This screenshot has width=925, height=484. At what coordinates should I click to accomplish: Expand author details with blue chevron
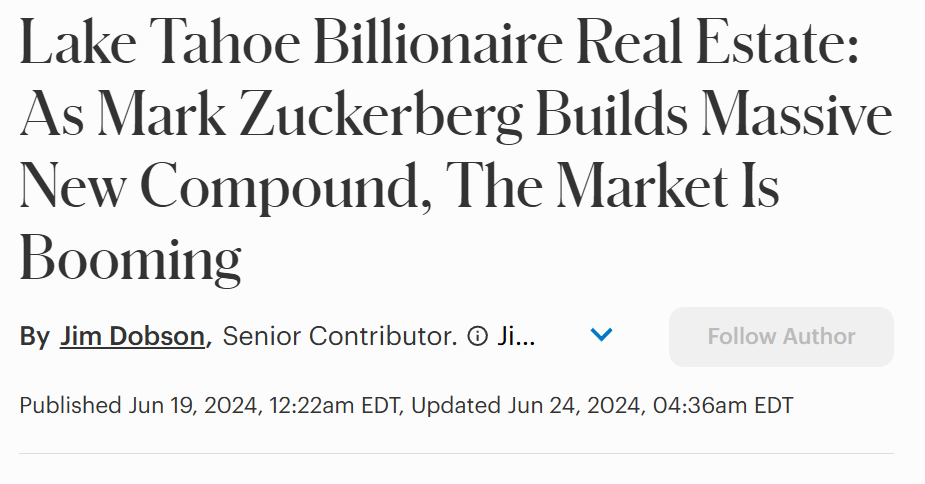point(601,335)
